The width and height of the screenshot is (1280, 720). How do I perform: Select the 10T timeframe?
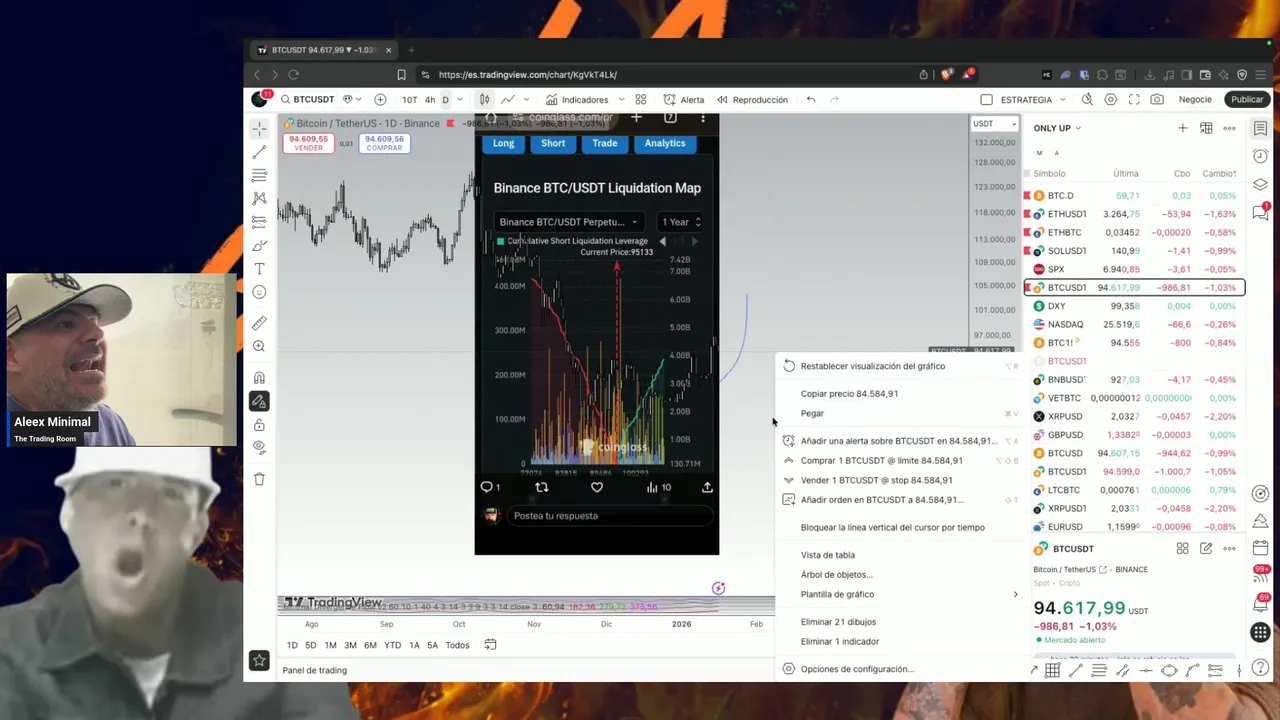pyautogui.click(x=410, y=99)
